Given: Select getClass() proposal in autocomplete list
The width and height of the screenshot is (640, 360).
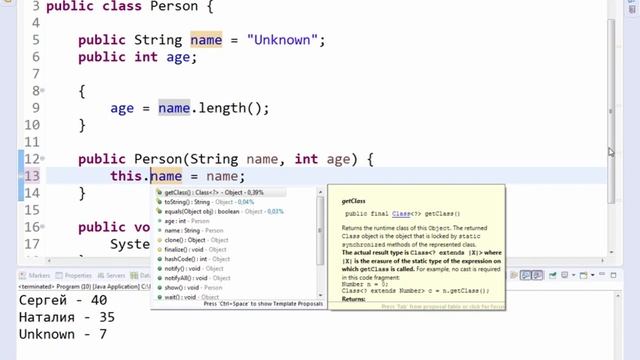Looking at the screenshot, I should point(220,192).
